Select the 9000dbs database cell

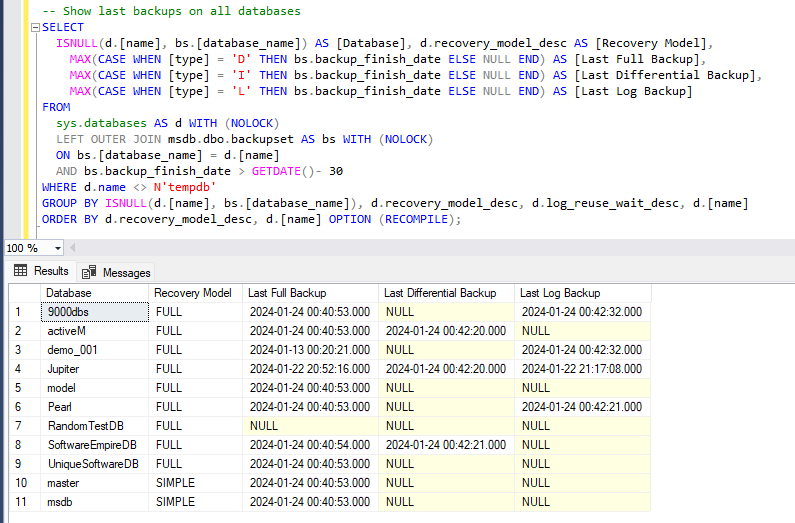[x=68, y=312]
